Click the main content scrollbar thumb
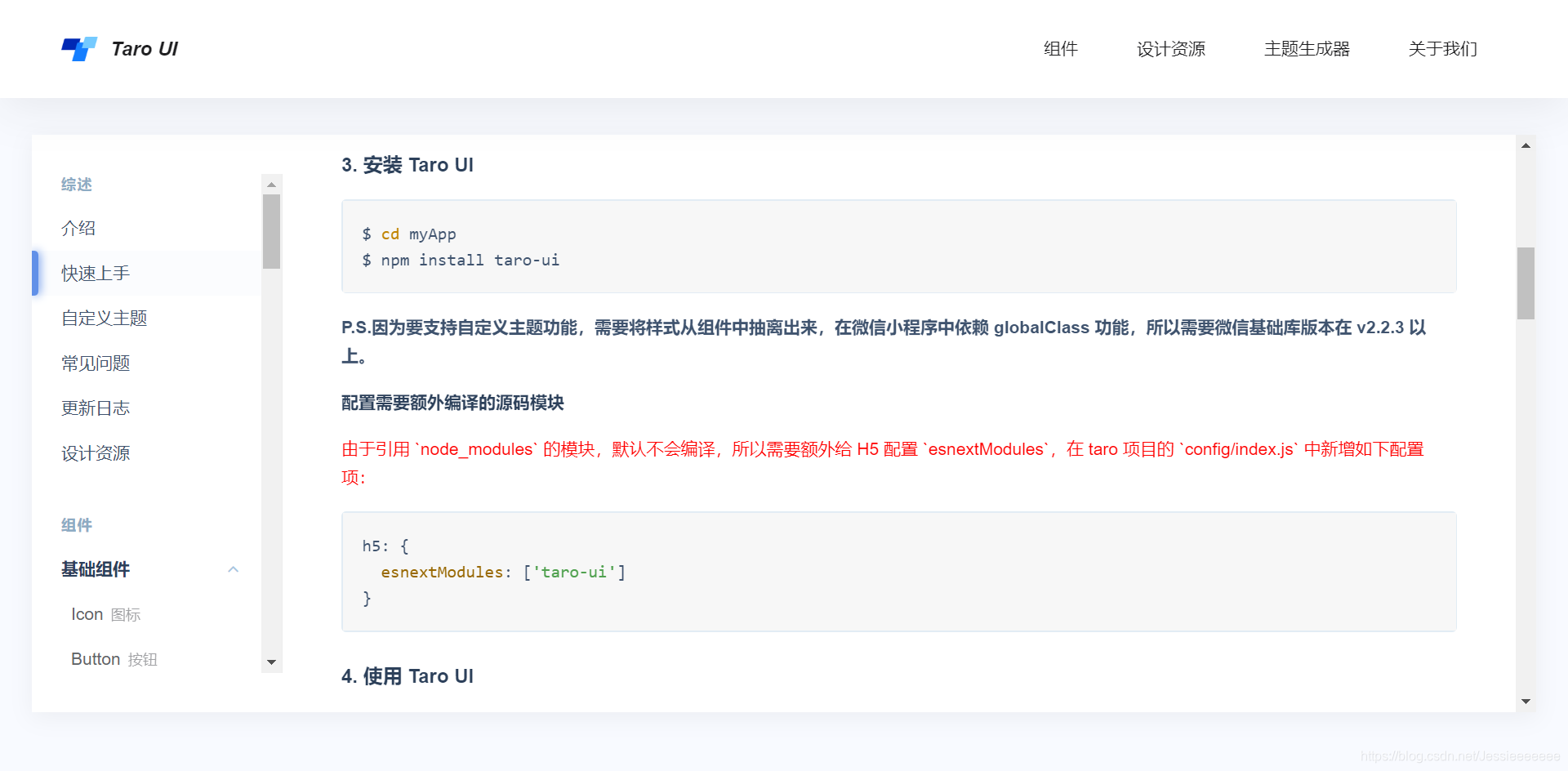Image resolution: width=1568 pixels, height=771 pixels. (x=1526, y=283)
